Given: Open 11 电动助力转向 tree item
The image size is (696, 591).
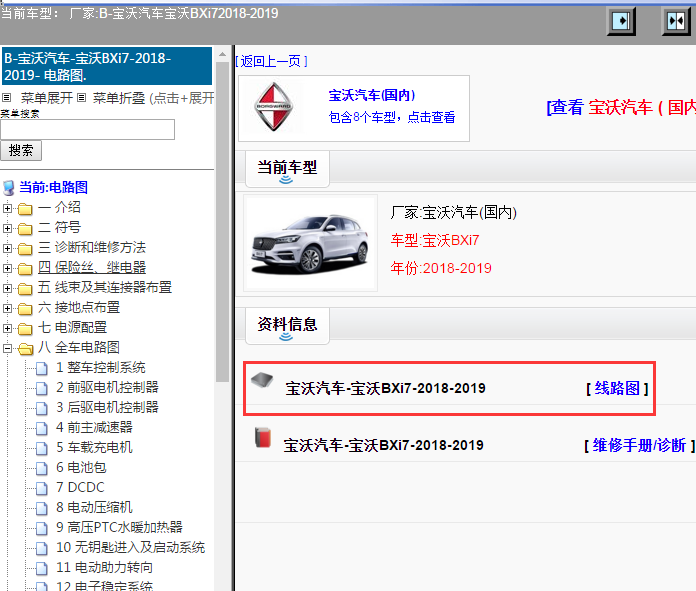Looking at the screenshot, I should (x=104, y=567).
